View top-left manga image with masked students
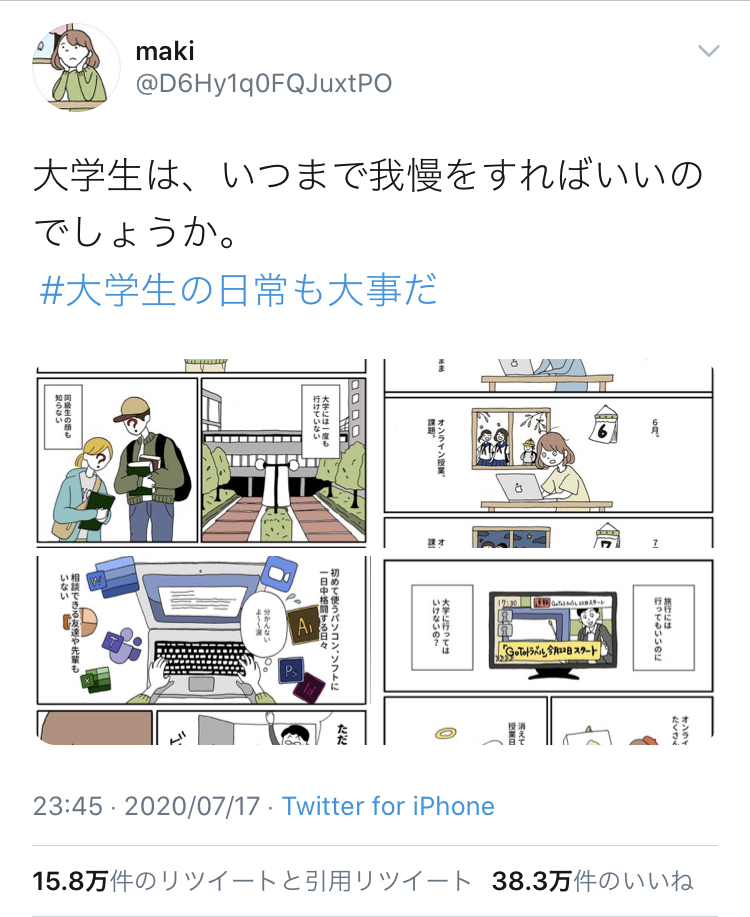This screenshot has width=750, height=917. [x=202, y=454]
